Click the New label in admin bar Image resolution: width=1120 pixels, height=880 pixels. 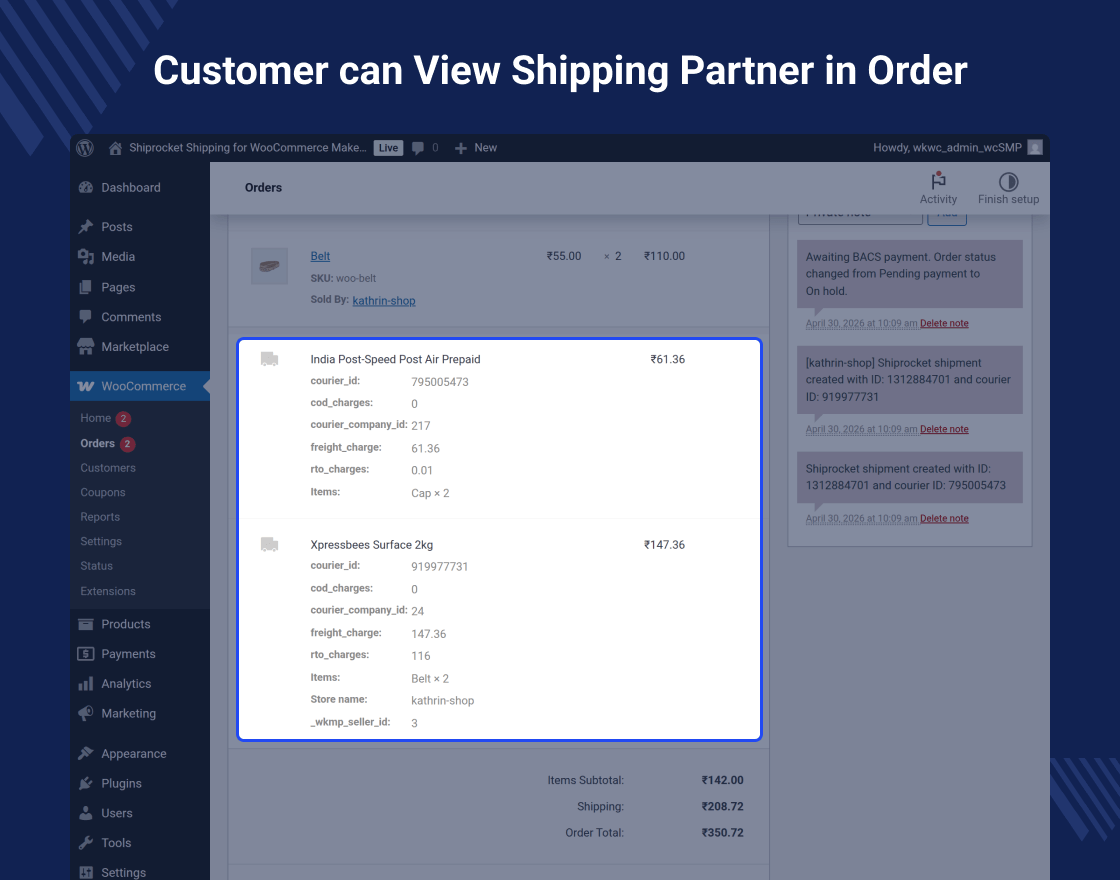(x=486, y=148)
